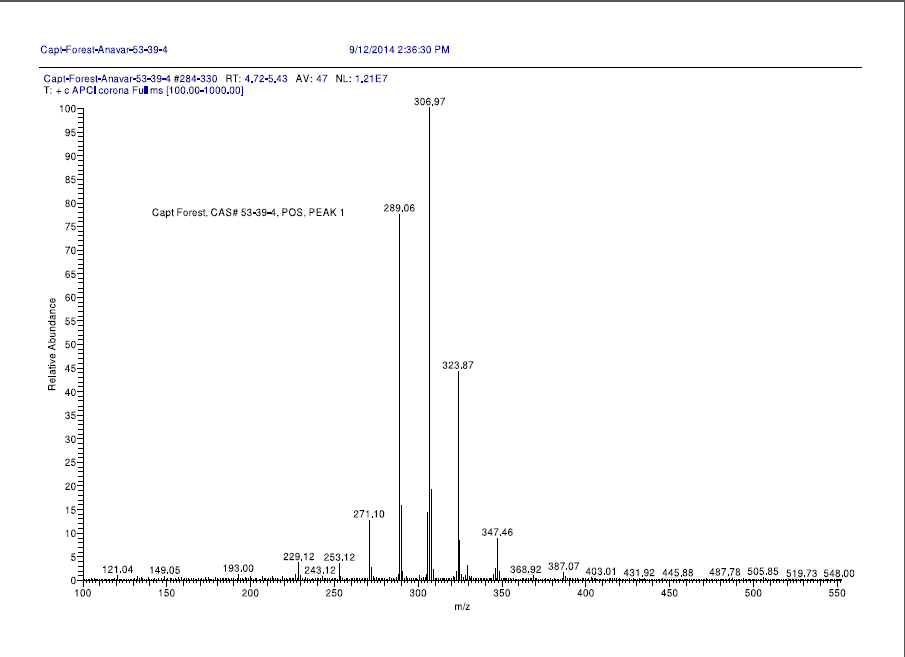Click the 347.46 peak label

pos(497,533)
